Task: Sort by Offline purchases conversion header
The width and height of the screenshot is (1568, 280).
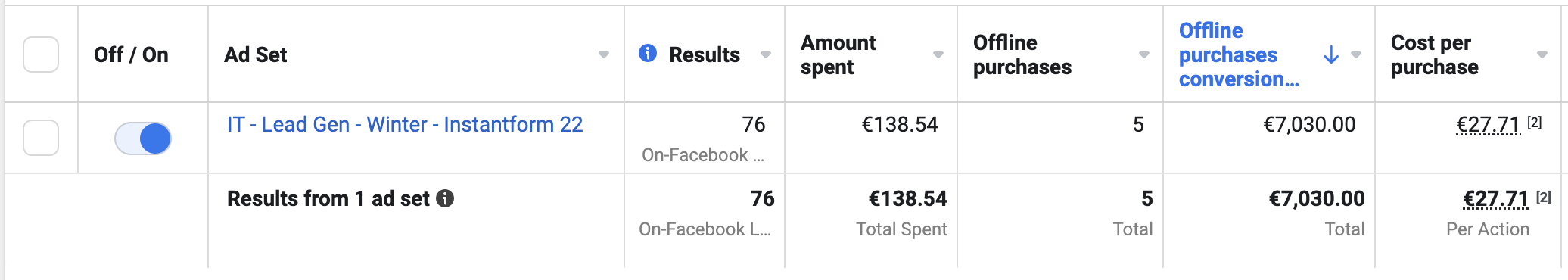Action: tap(1239, 54)
